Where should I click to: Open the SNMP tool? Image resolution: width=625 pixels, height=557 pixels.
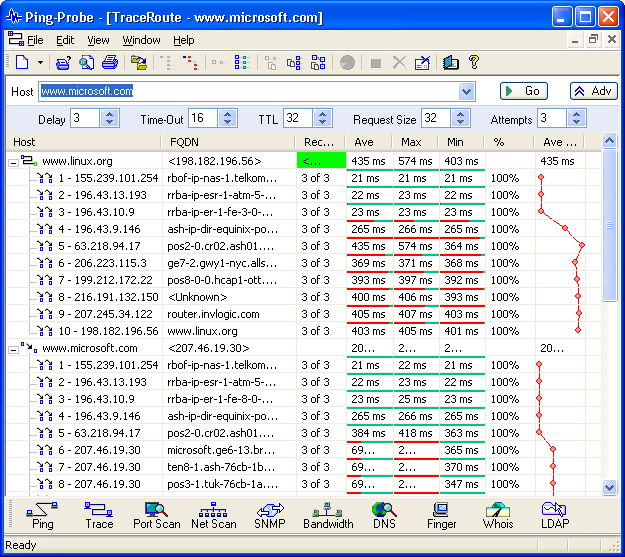point(270,516)
